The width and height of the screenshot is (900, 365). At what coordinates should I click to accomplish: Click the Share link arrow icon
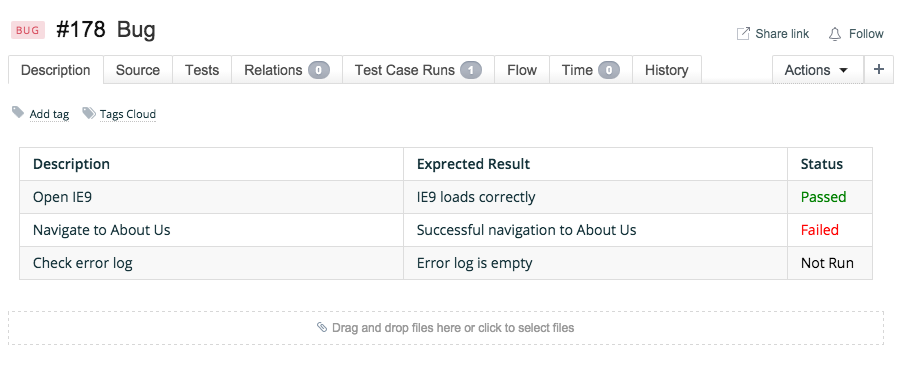click(743, 33)
